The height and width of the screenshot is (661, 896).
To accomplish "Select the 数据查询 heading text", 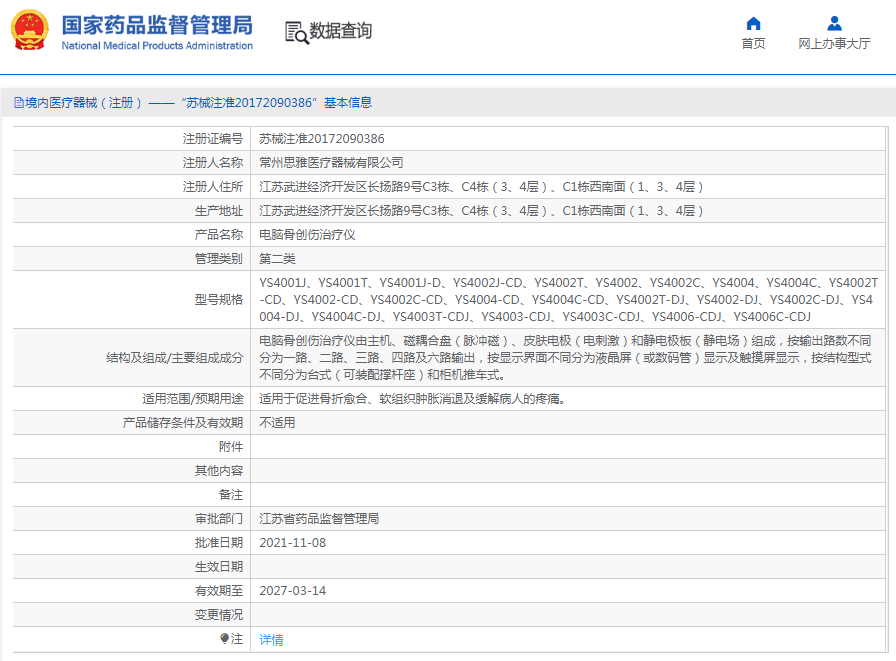I will coord(341,32).
